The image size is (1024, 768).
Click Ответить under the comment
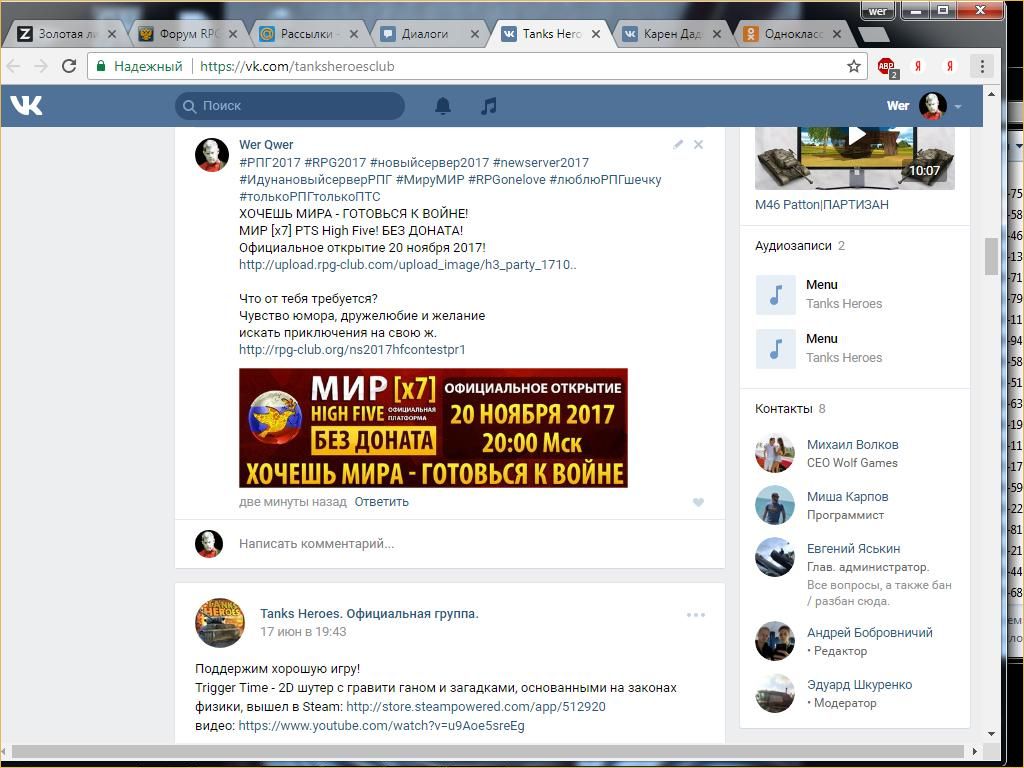(381, 502)
